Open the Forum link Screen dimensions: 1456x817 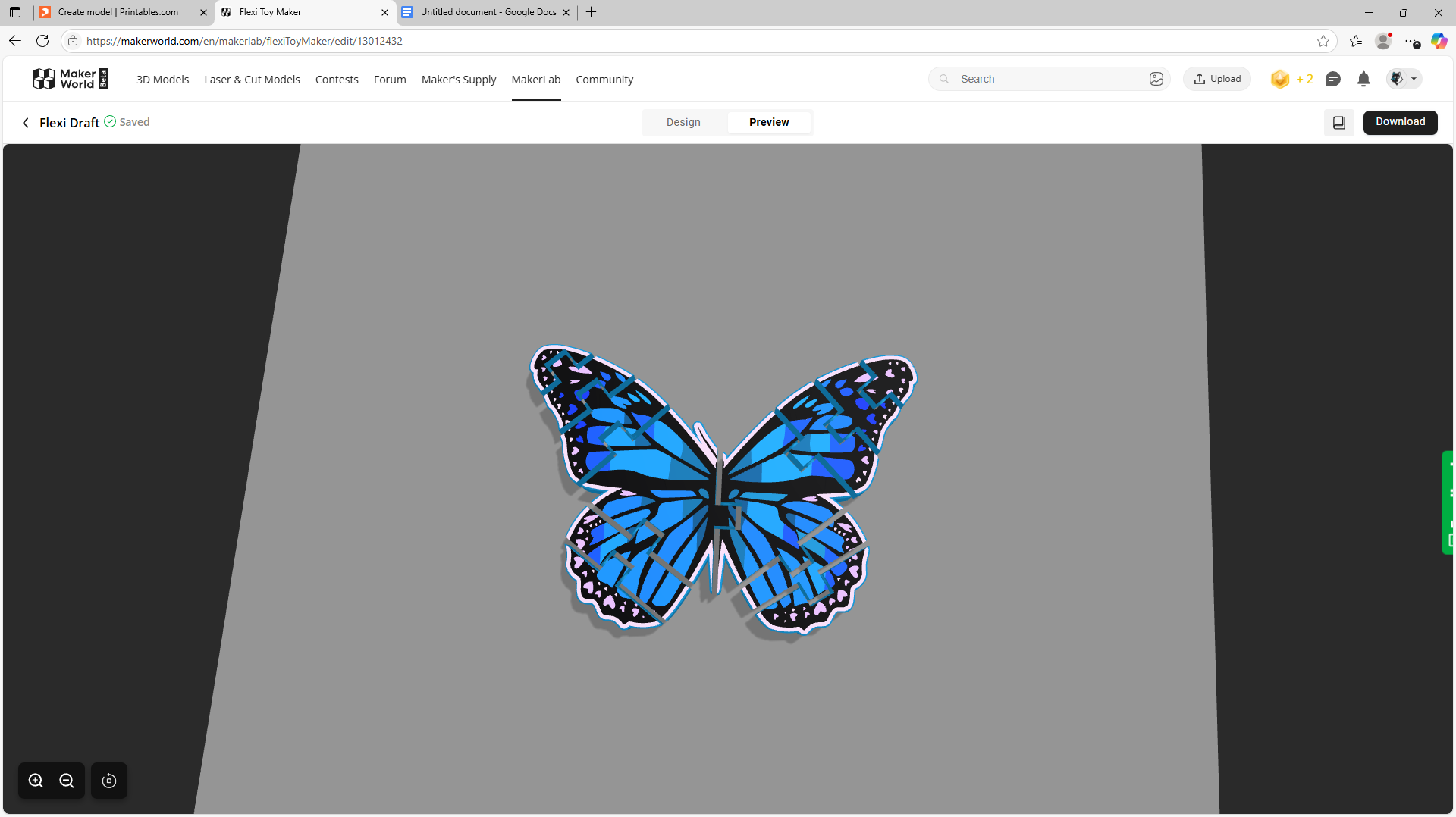pos(390,80)
